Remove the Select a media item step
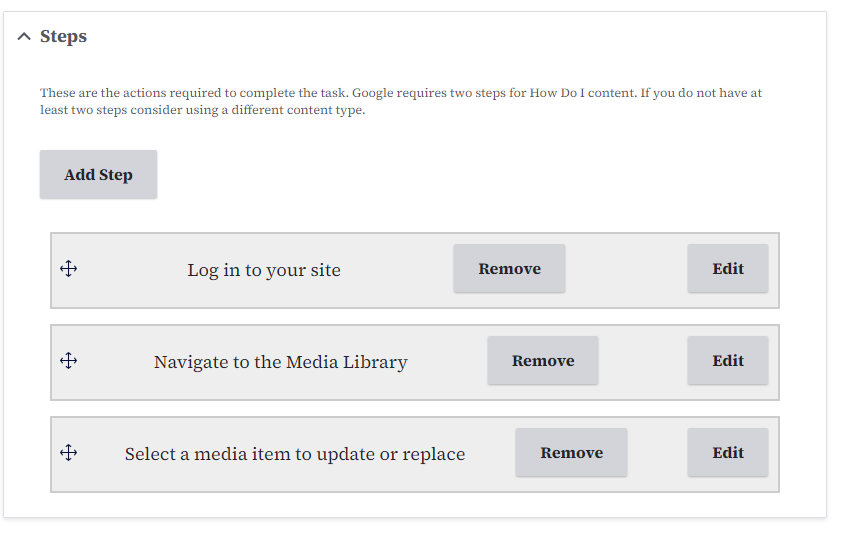This screenshot has width=855, height=534. 571,453
